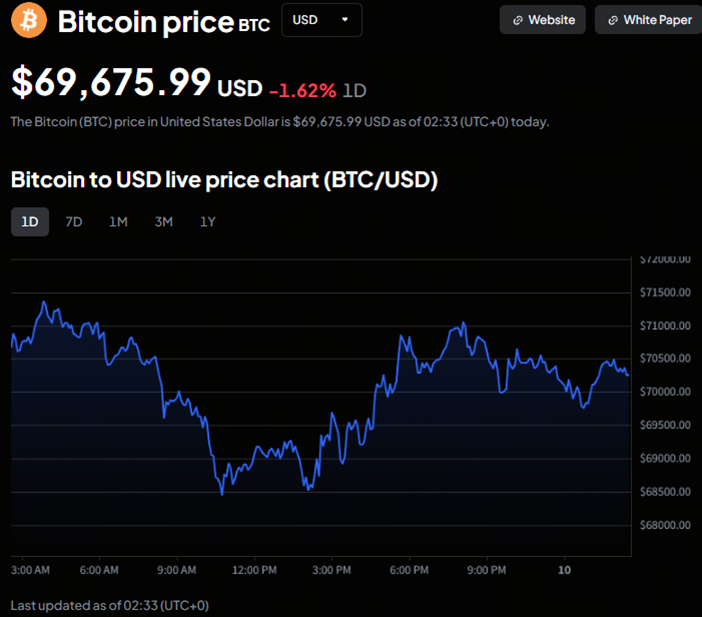Select the 1D chart range tab
This screenshot has height=617, width=702.
click(x=30, y=222)
